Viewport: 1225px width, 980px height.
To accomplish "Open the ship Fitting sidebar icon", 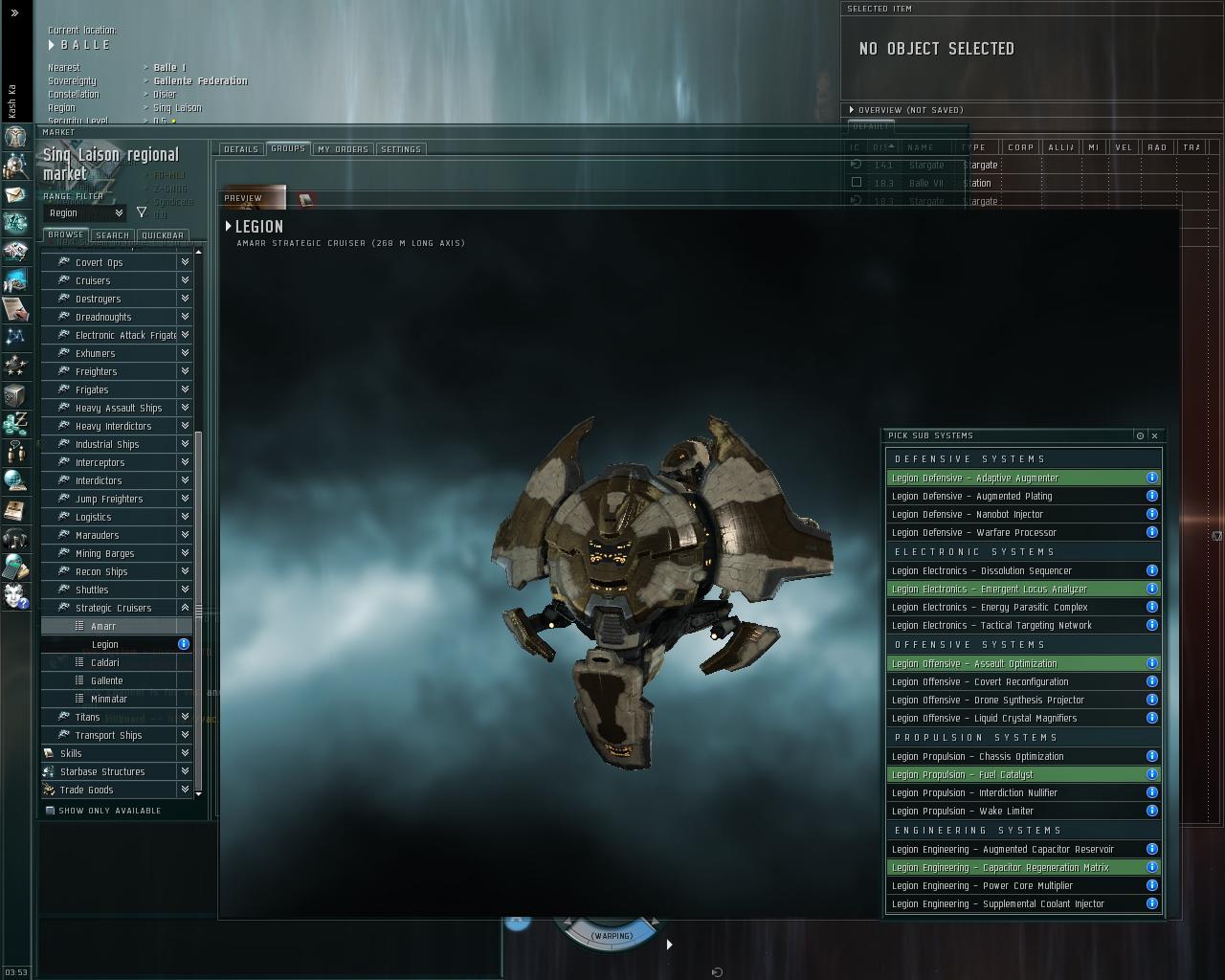I will tap(15, 223).
